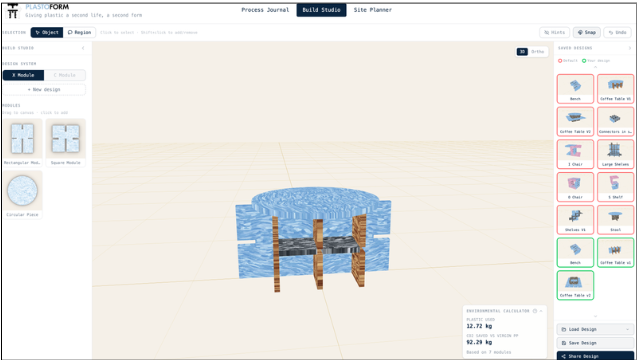This screenshot has height=360, width=637.
Task: Toggle the Hints option
Action: click(x=555, y=32)
